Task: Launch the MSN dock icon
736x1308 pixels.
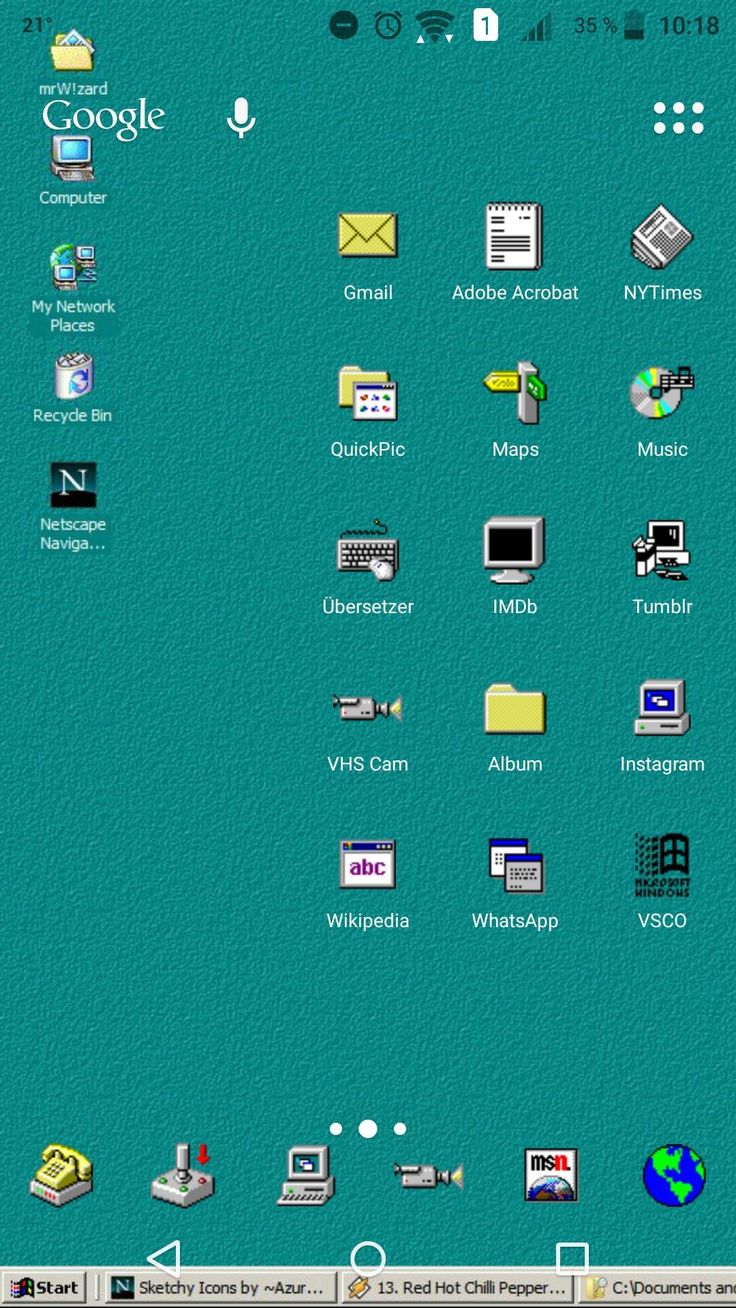Action: pos(551,1175)
